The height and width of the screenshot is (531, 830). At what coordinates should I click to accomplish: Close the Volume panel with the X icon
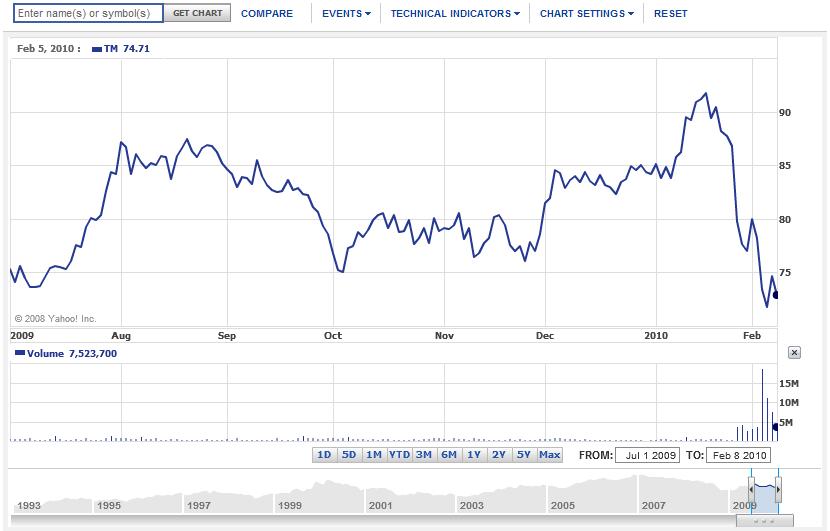tap(795, 353)
